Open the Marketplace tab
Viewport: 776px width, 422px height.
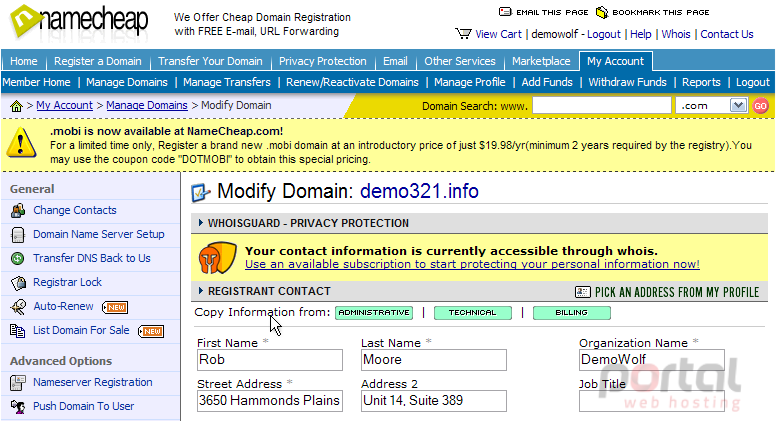541,61
